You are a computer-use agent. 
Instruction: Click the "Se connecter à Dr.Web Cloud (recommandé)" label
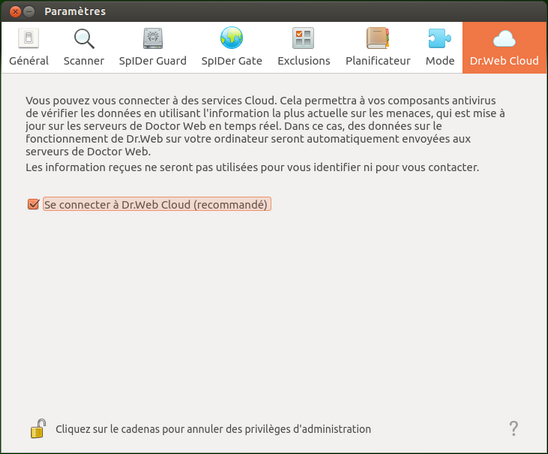point(156,204)
